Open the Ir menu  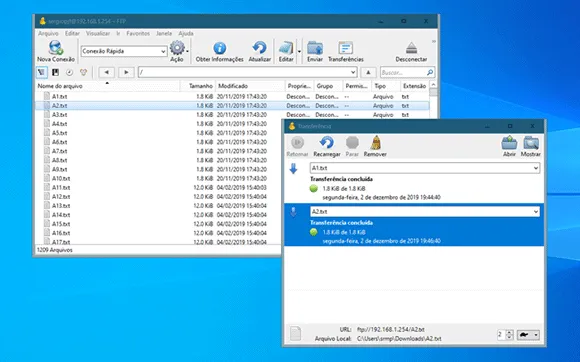click(118, 33)
